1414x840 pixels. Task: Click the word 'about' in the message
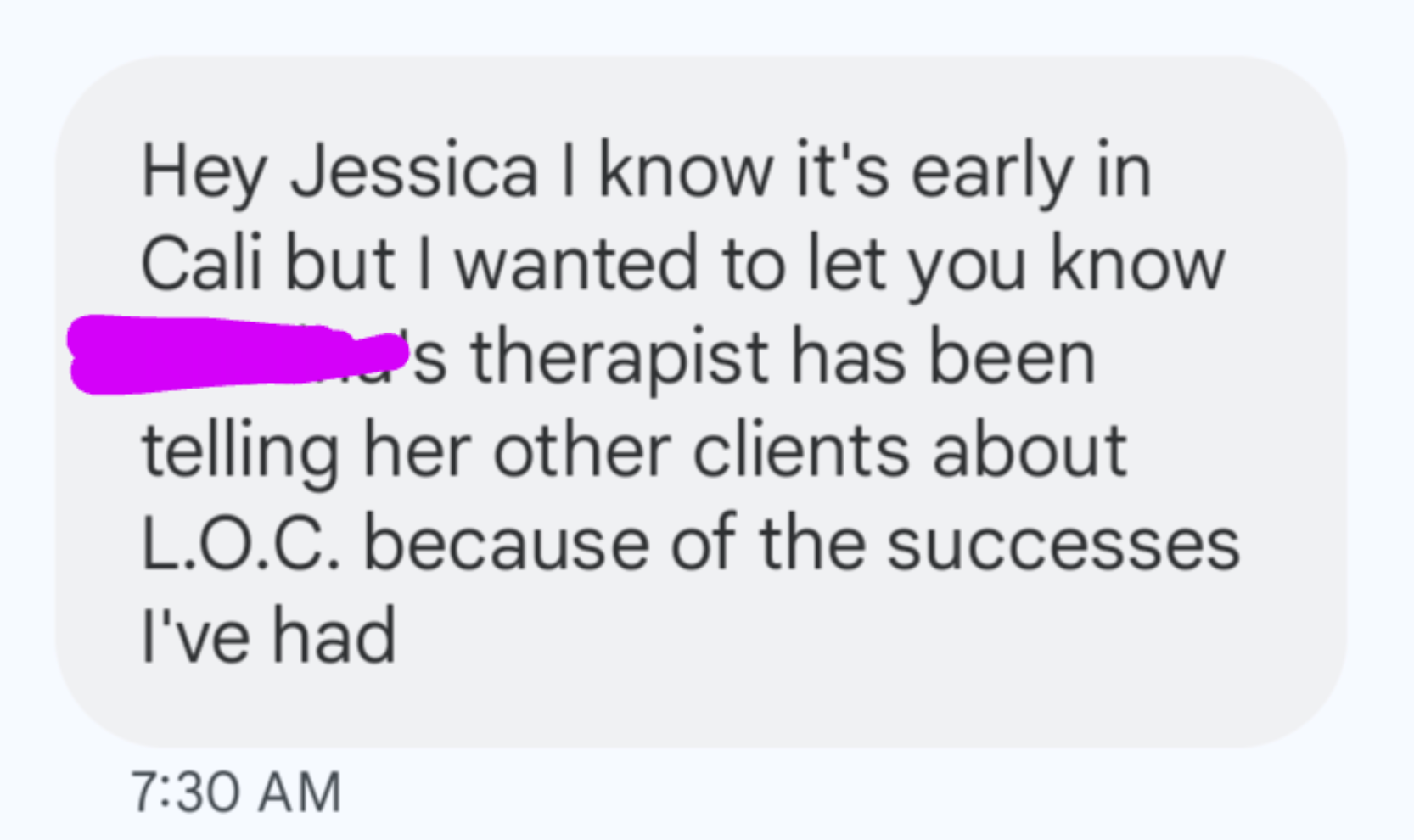click(1029, 450)
